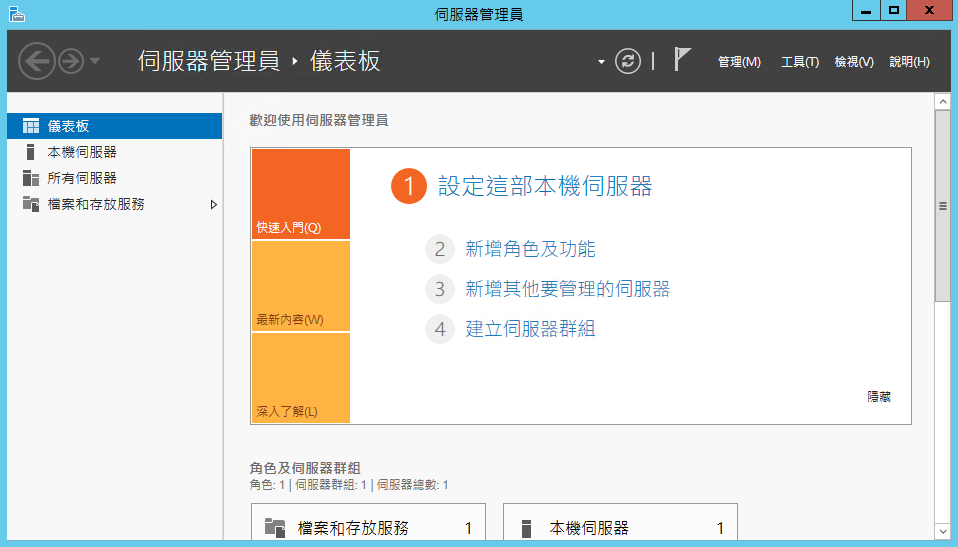Maximize the Server Manager window

[x=894, y=10]
